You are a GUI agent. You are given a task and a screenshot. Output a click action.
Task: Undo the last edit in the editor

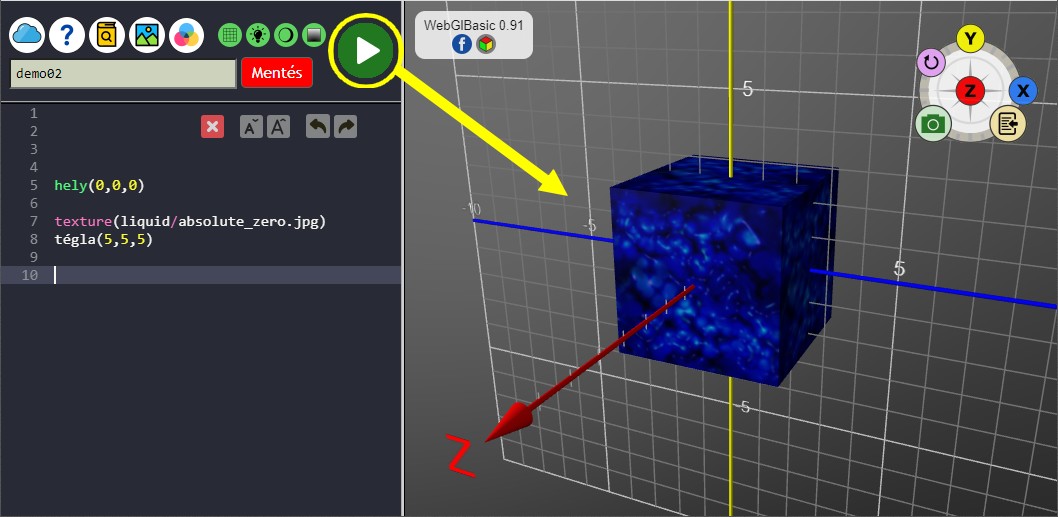317,126
